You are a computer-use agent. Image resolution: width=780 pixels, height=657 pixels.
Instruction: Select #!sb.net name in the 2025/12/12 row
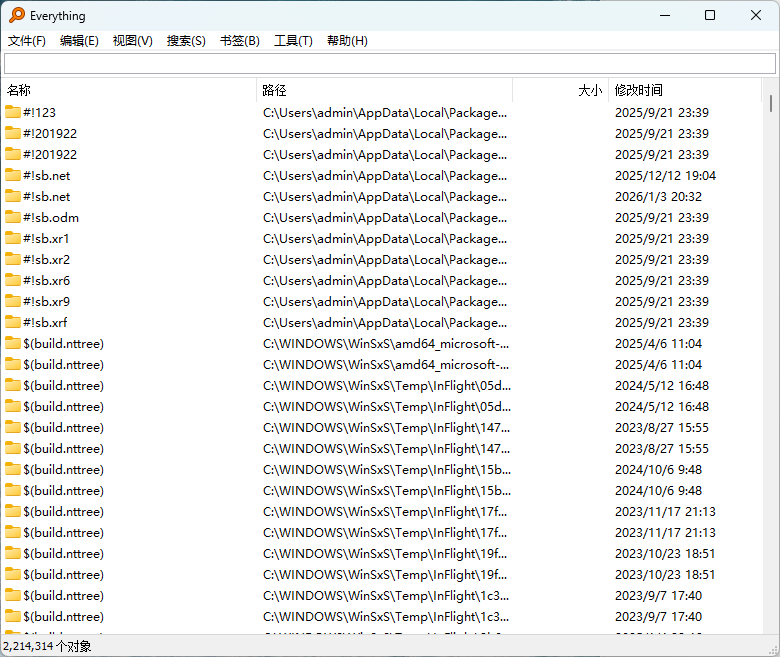tap(46, 176)
